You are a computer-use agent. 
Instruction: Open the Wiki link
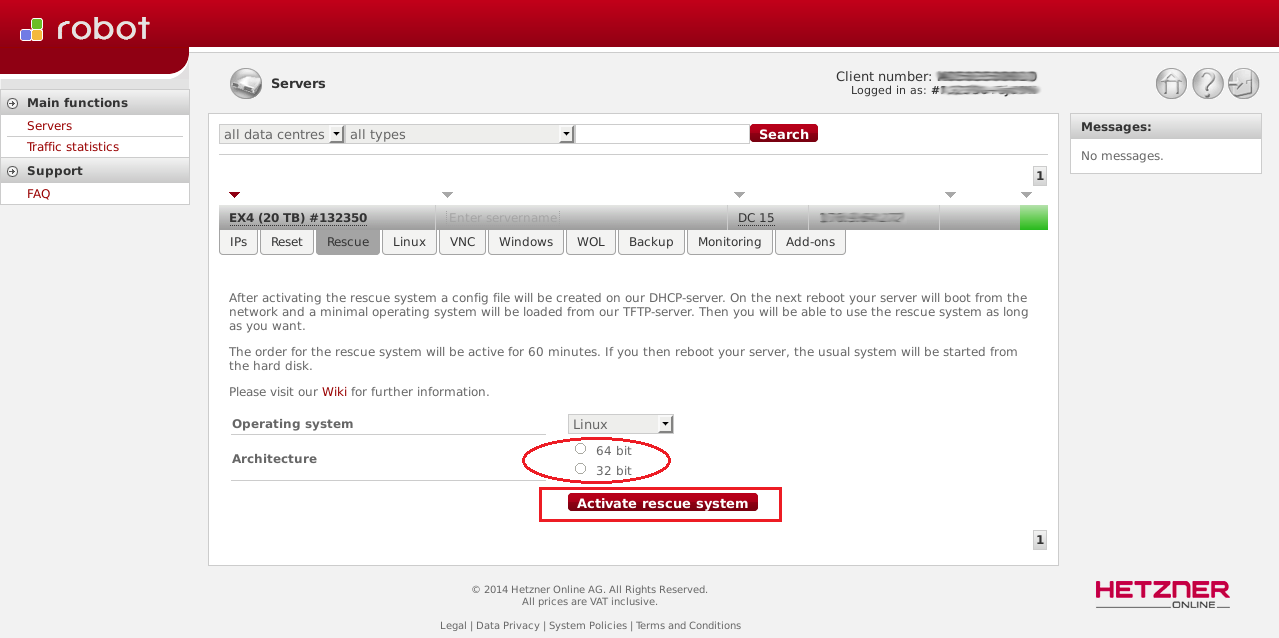click(334, 392)
